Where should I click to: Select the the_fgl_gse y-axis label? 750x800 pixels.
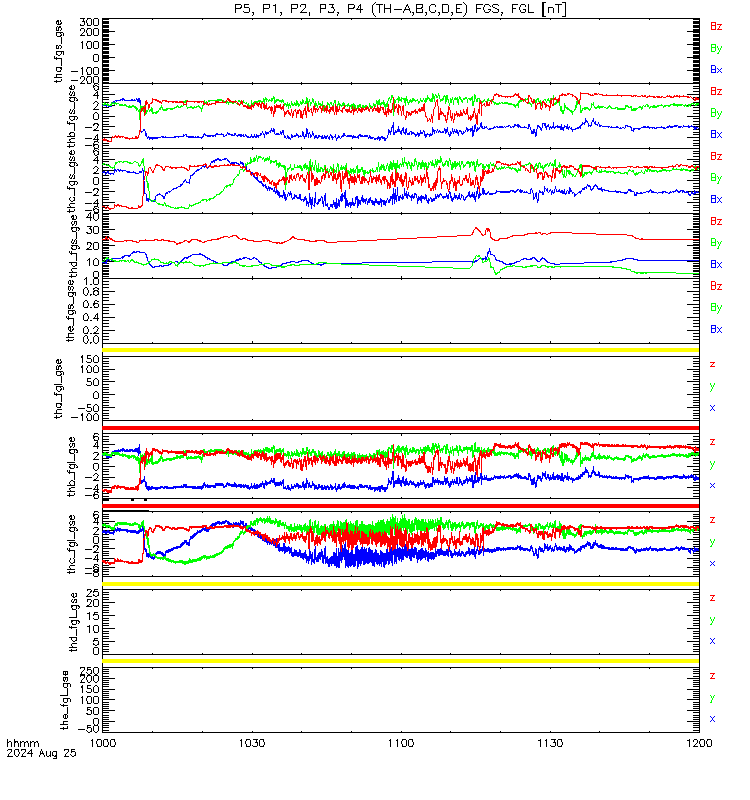pyautogui.click(x=64, y=700)
